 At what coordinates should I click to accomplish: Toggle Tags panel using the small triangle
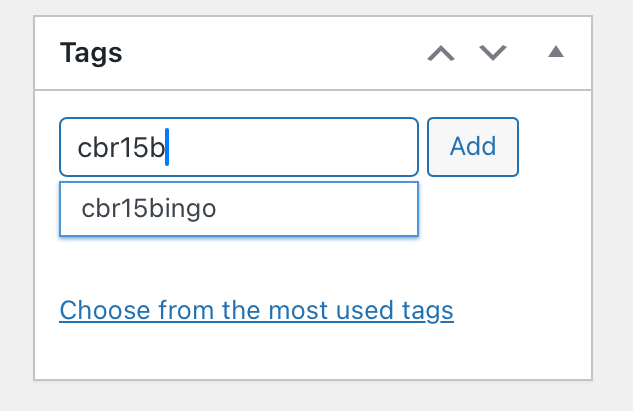[x=556, y=52]
